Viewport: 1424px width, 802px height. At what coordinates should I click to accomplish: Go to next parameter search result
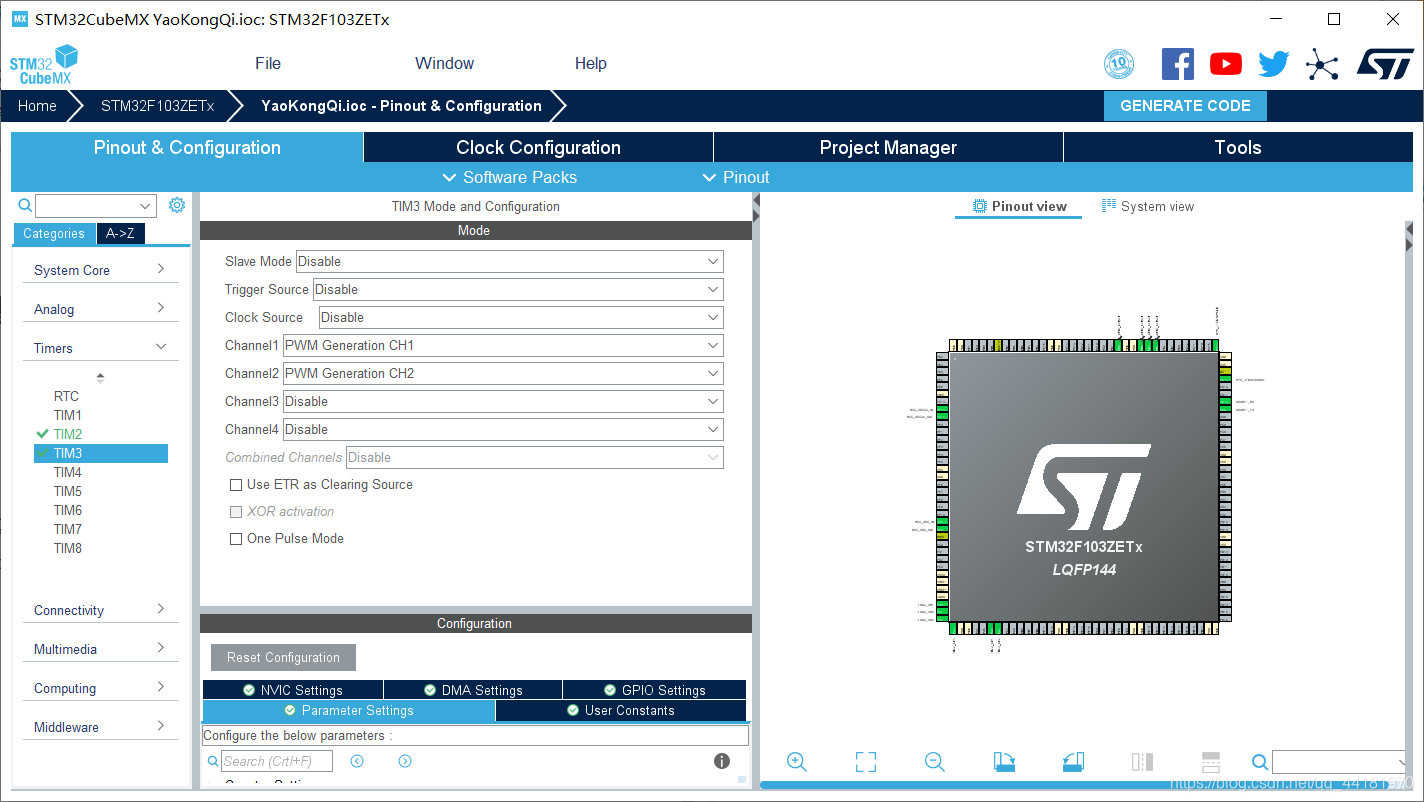coord(405,761)
